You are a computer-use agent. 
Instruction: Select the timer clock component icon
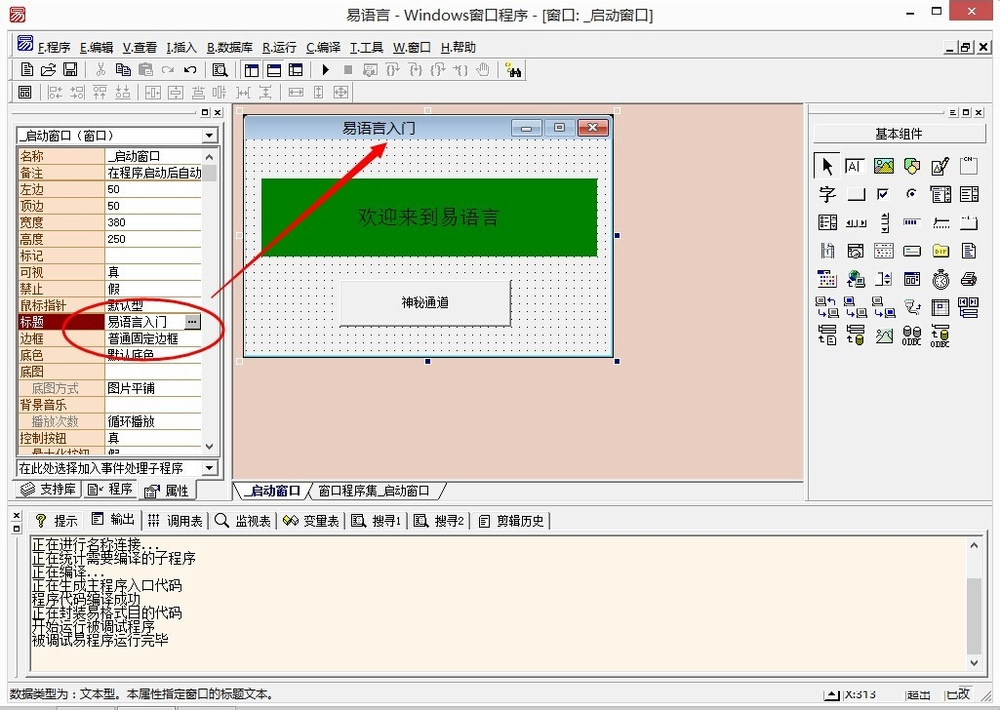click(940, 279)
